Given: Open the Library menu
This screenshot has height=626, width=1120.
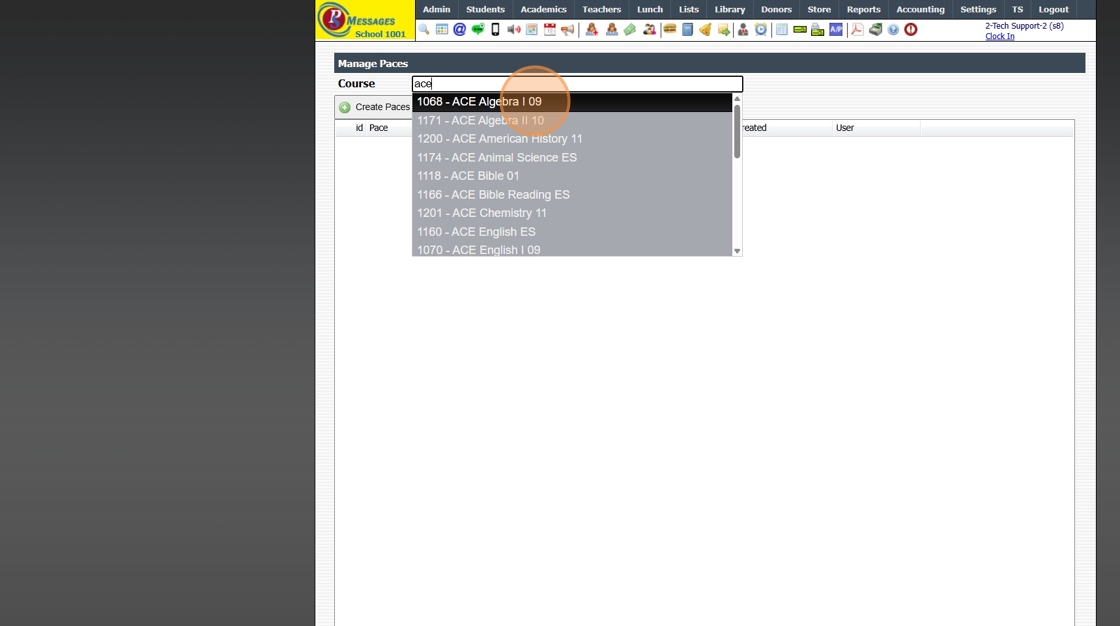Looking at the screenshot, I should tap(730, 9).
